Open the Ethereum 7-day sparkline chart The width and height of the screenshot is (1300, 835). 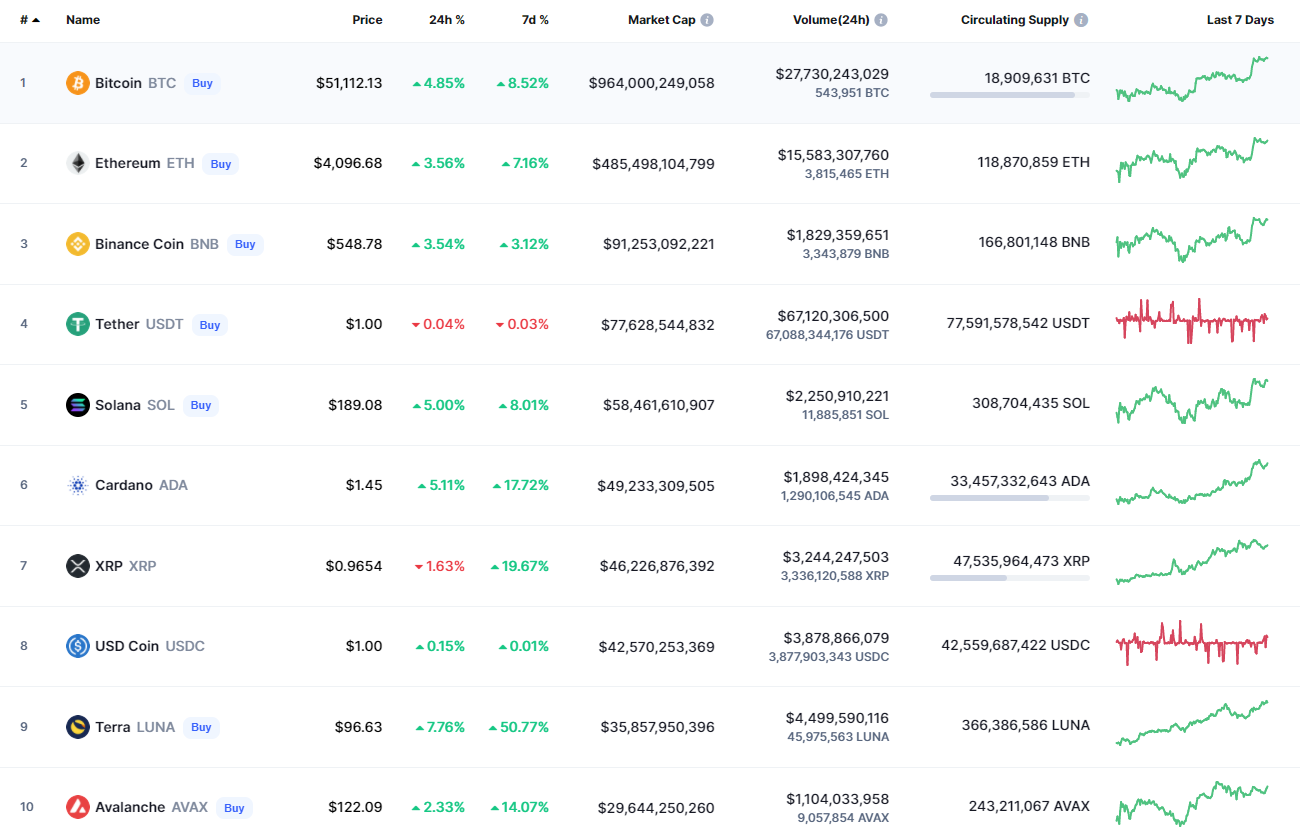tap(1192, 160)
